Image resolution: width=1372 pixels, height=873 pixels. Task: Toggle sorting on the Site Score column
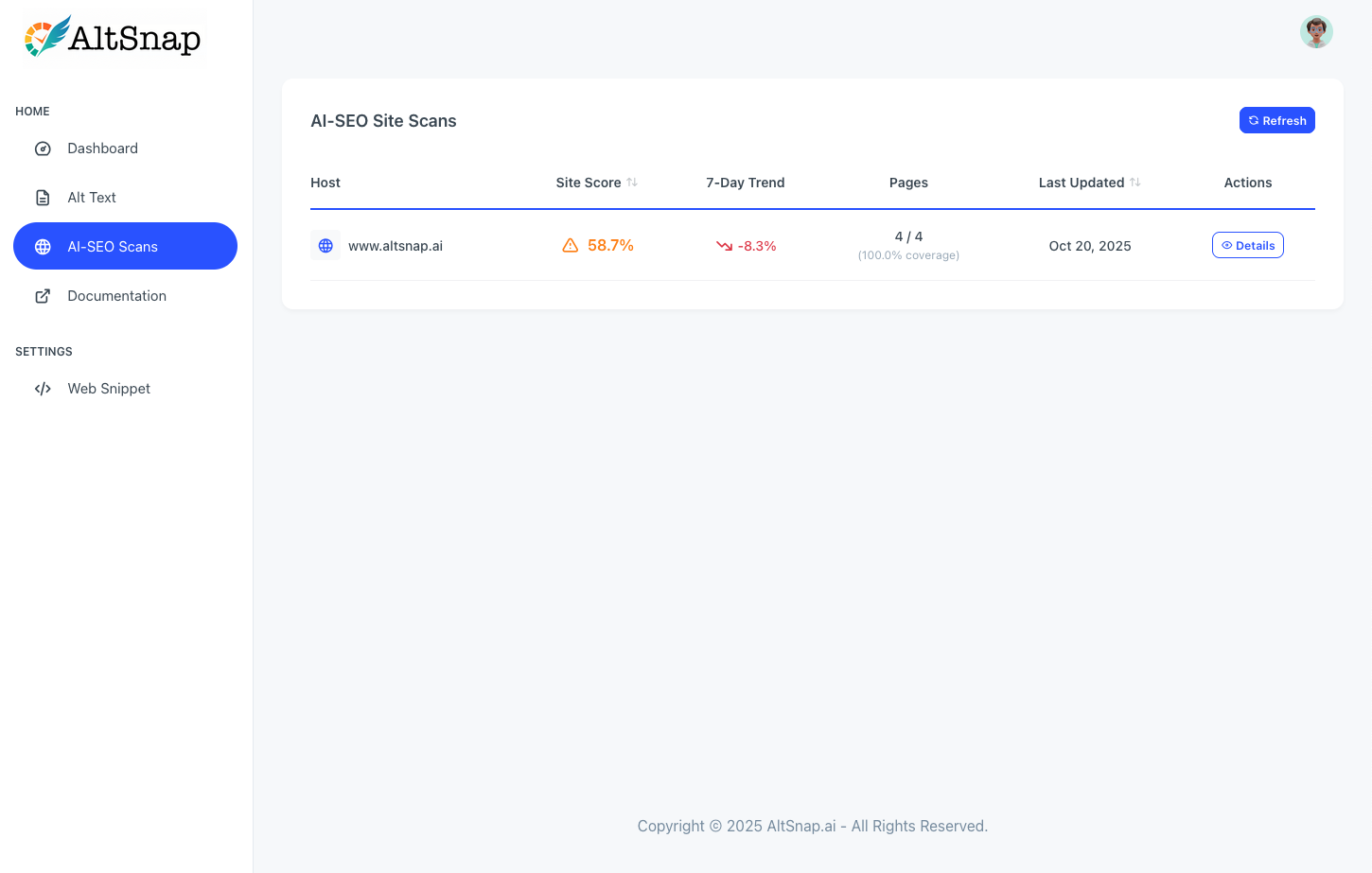click(x=634, y=182)
